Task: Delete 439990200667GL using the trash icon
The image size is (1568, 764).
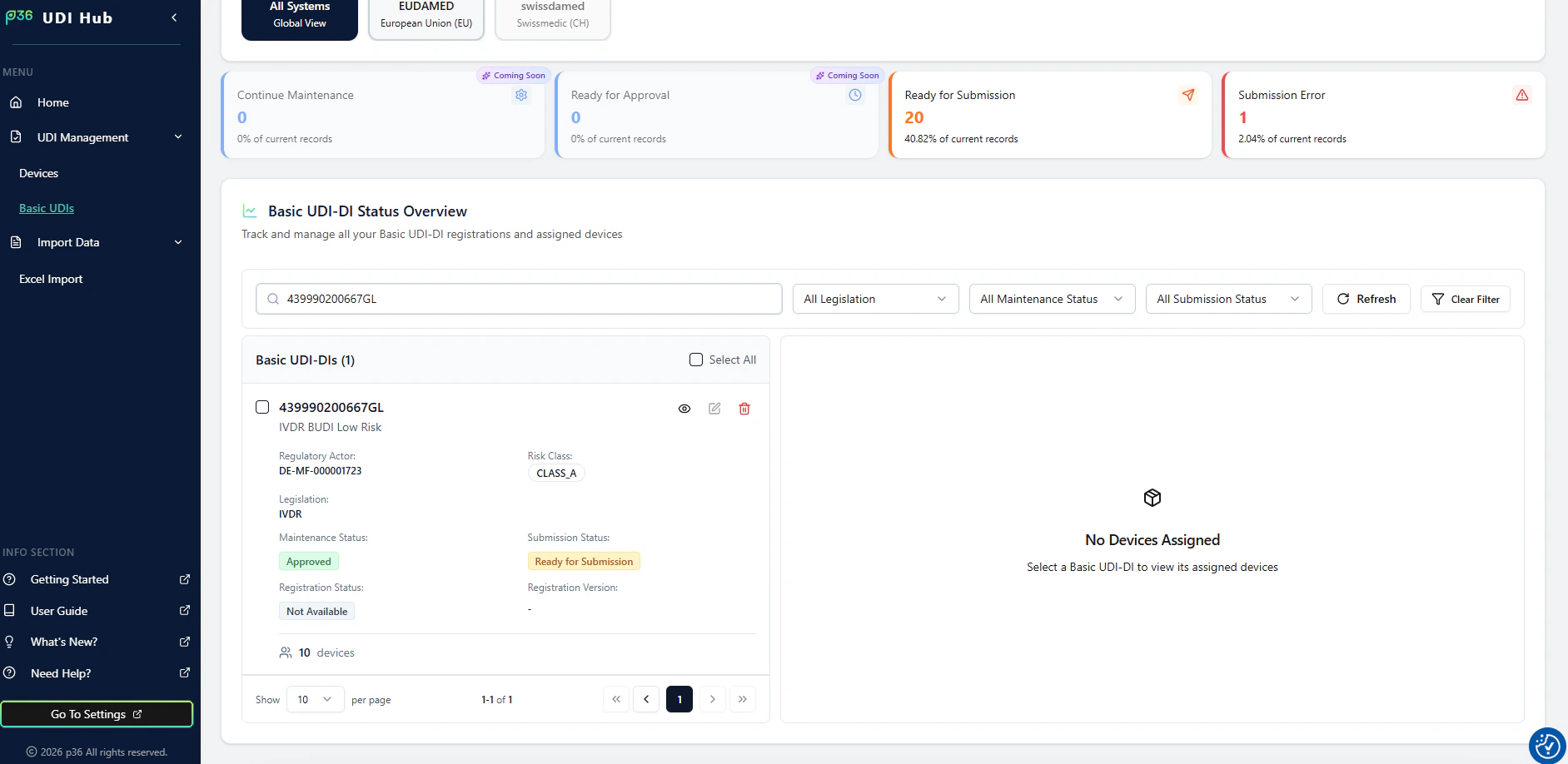Action: [x=744, y=409]
